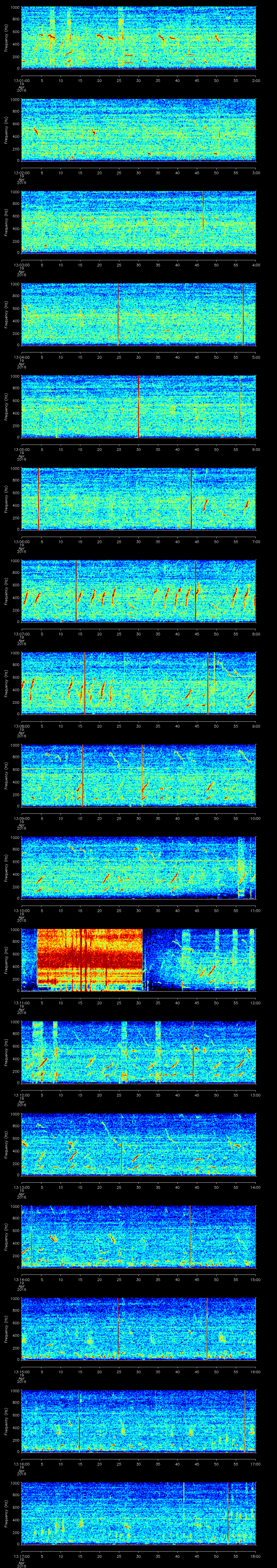The height and width of the screenshot is (1568, 277).
Task: Click the 15:00 end-of-axis label
Action: (256, 1279)
